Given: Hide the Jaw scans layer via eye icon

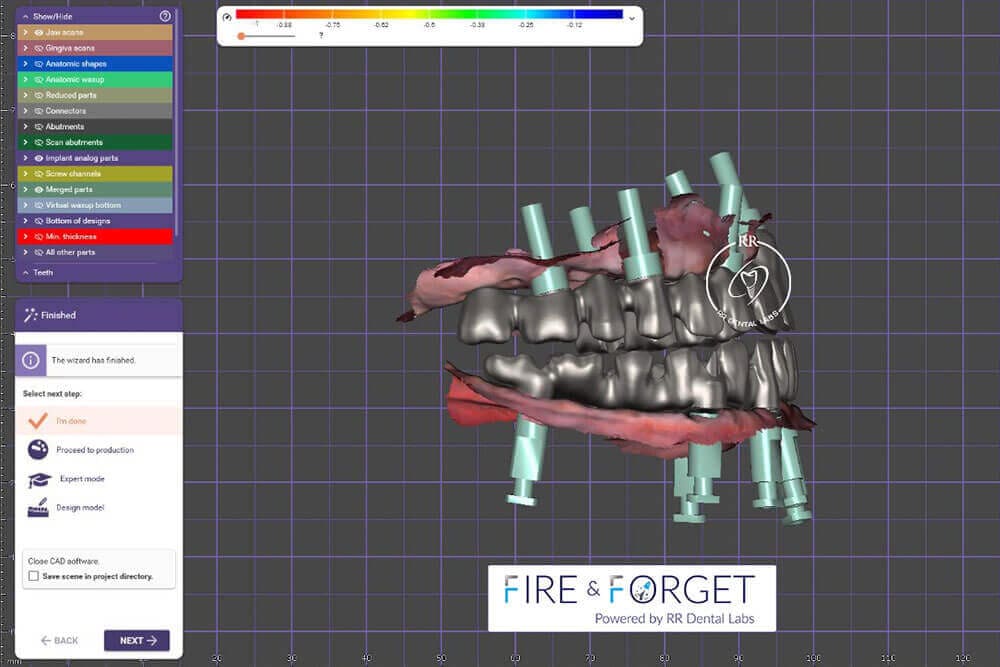Looking at the screenshot, I should (x=39, y=32).
